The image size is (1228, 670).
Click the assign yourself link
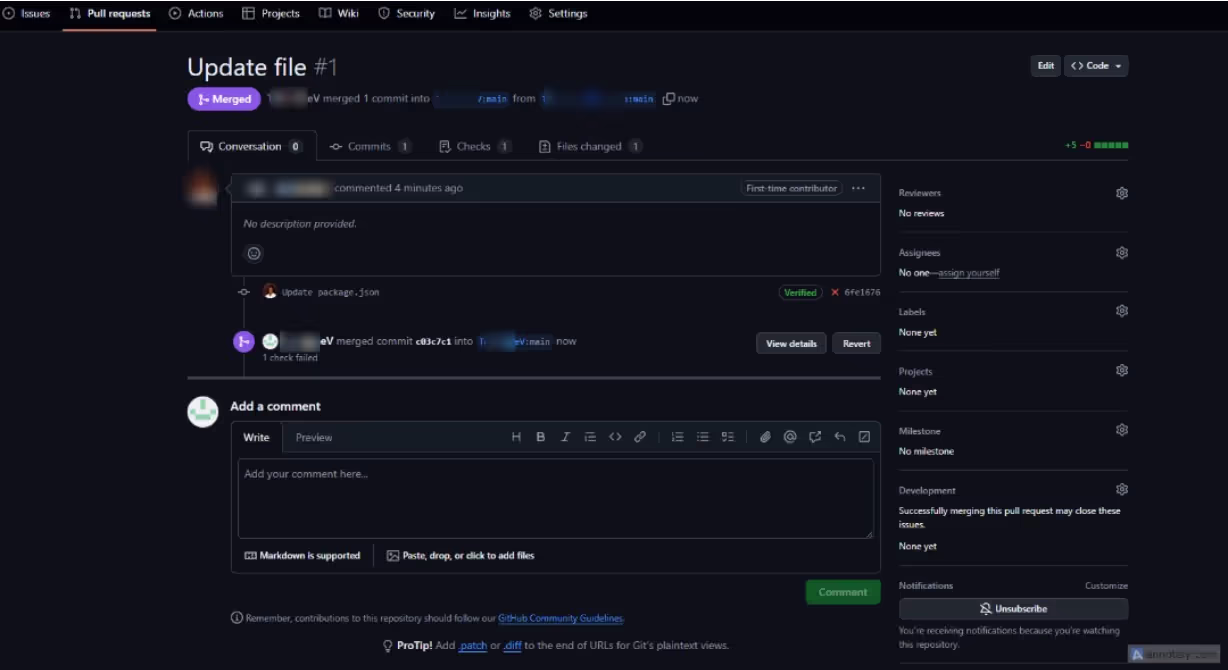point(968,273)
